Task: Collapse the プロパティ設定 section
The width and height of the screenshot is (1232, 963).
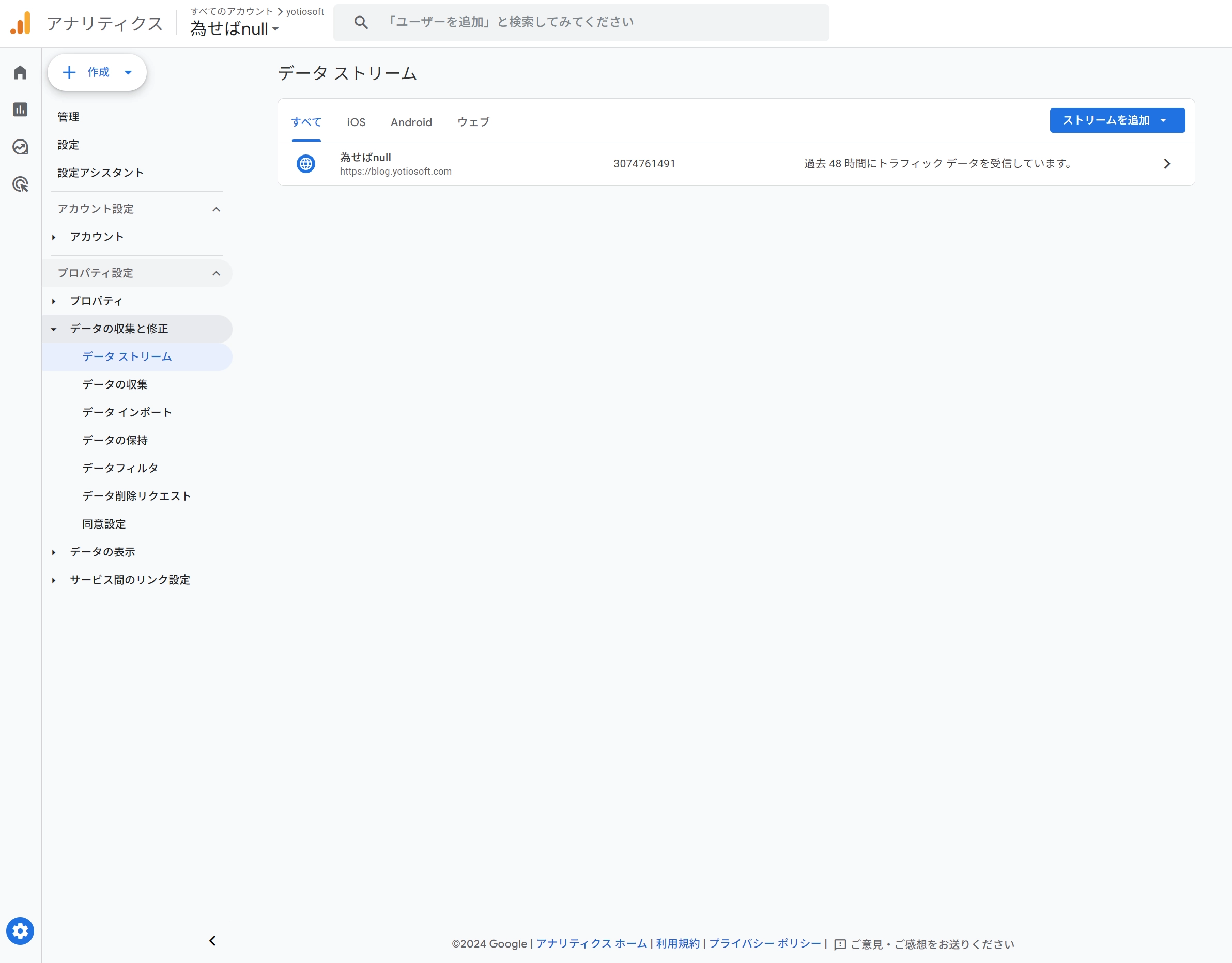Action: (216, 273)
